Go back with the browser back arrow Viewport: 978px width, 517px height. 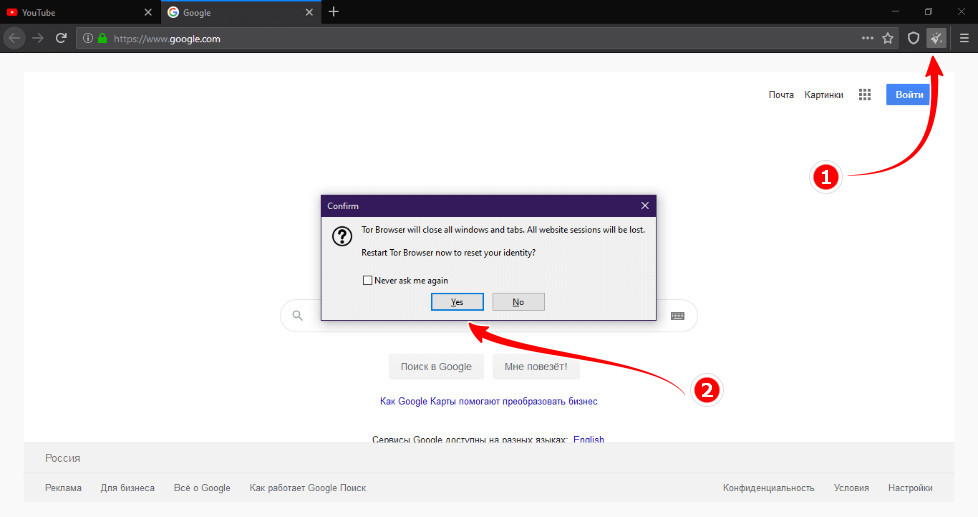pos(14,38)
